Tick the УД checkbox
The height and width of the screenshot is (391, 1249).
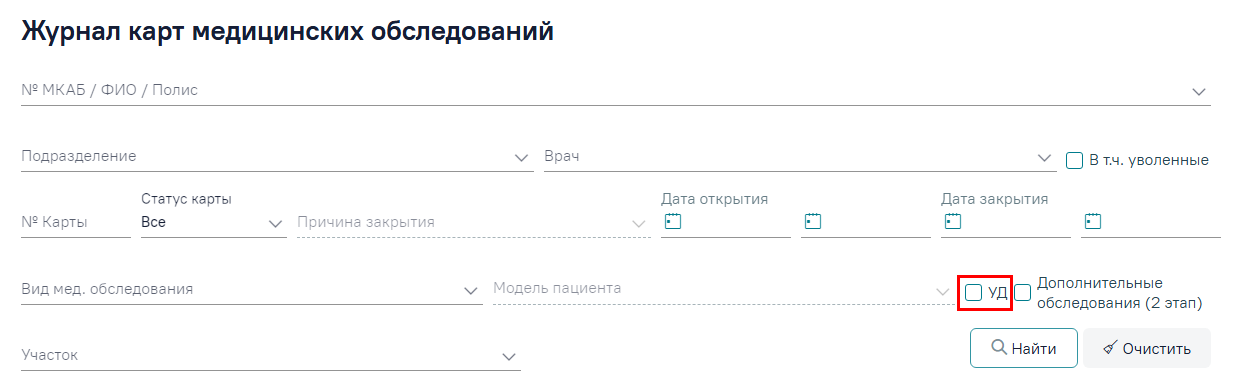point(973,292)
